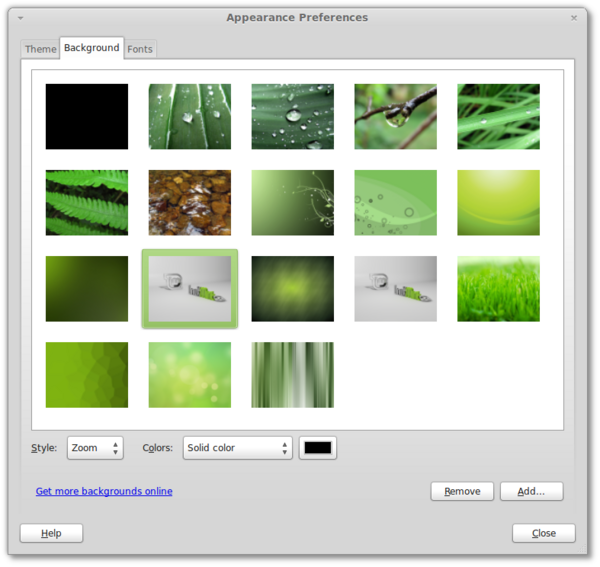600x567 pixels.
Task: Open the Style dropdown set to Zoom
Action: coord(95,448)
